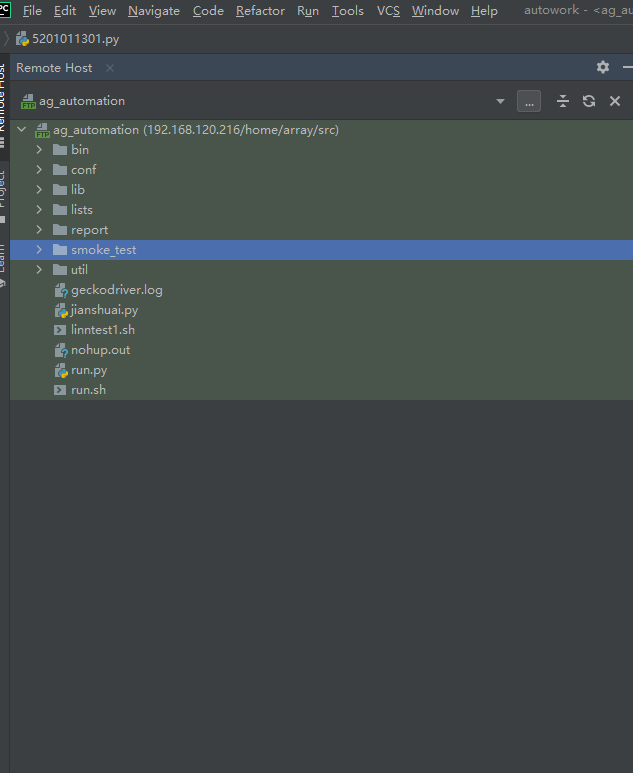The height and width of the screenshot is (773, 633).
Task: Select run.py file name
Action: [x=89, y=370]
